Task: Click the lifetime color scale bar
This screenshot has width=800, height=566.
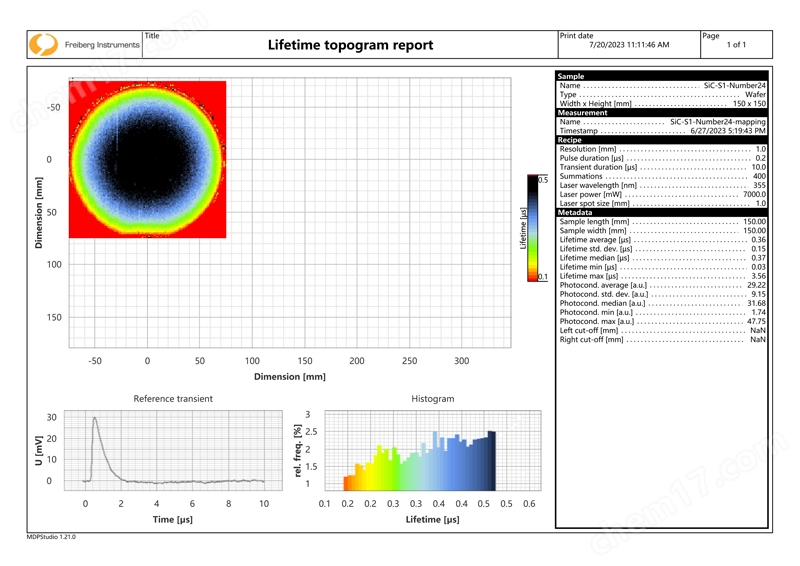Action: pyautogui.click(x=531, y=228)
